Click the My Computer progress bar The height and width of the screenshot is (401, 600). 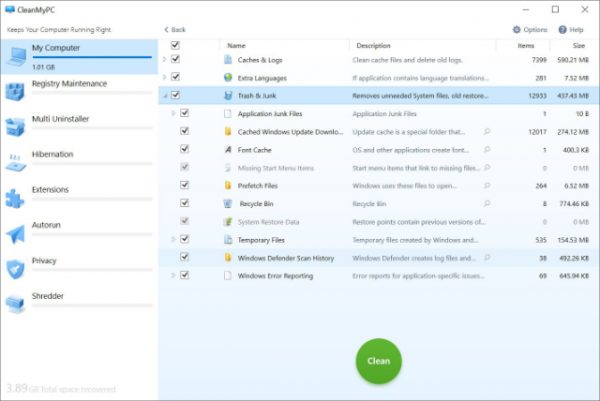[x=92, y=57]
